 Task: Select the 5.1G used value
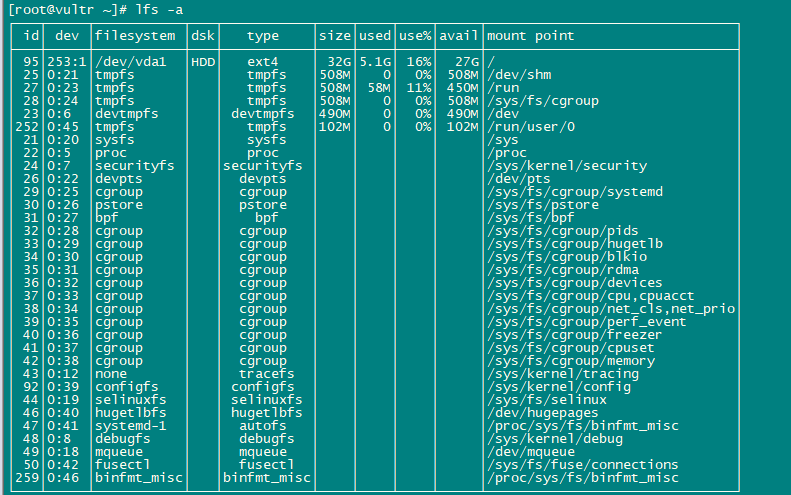click(x=375, y=62)
